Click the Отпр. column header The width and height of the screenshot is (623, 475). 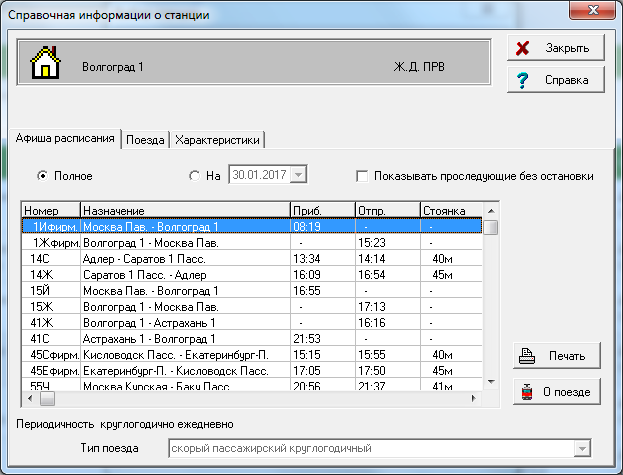tap(386, 211)
